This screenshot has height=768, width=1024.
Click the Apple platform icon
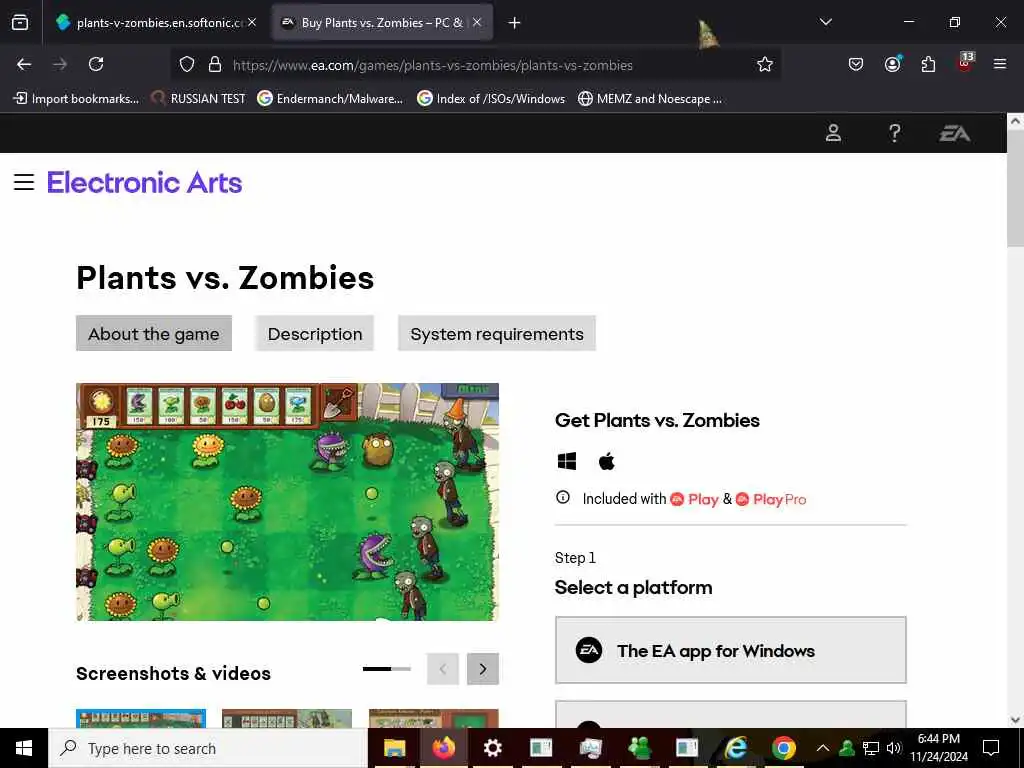[x=607, y=462]
